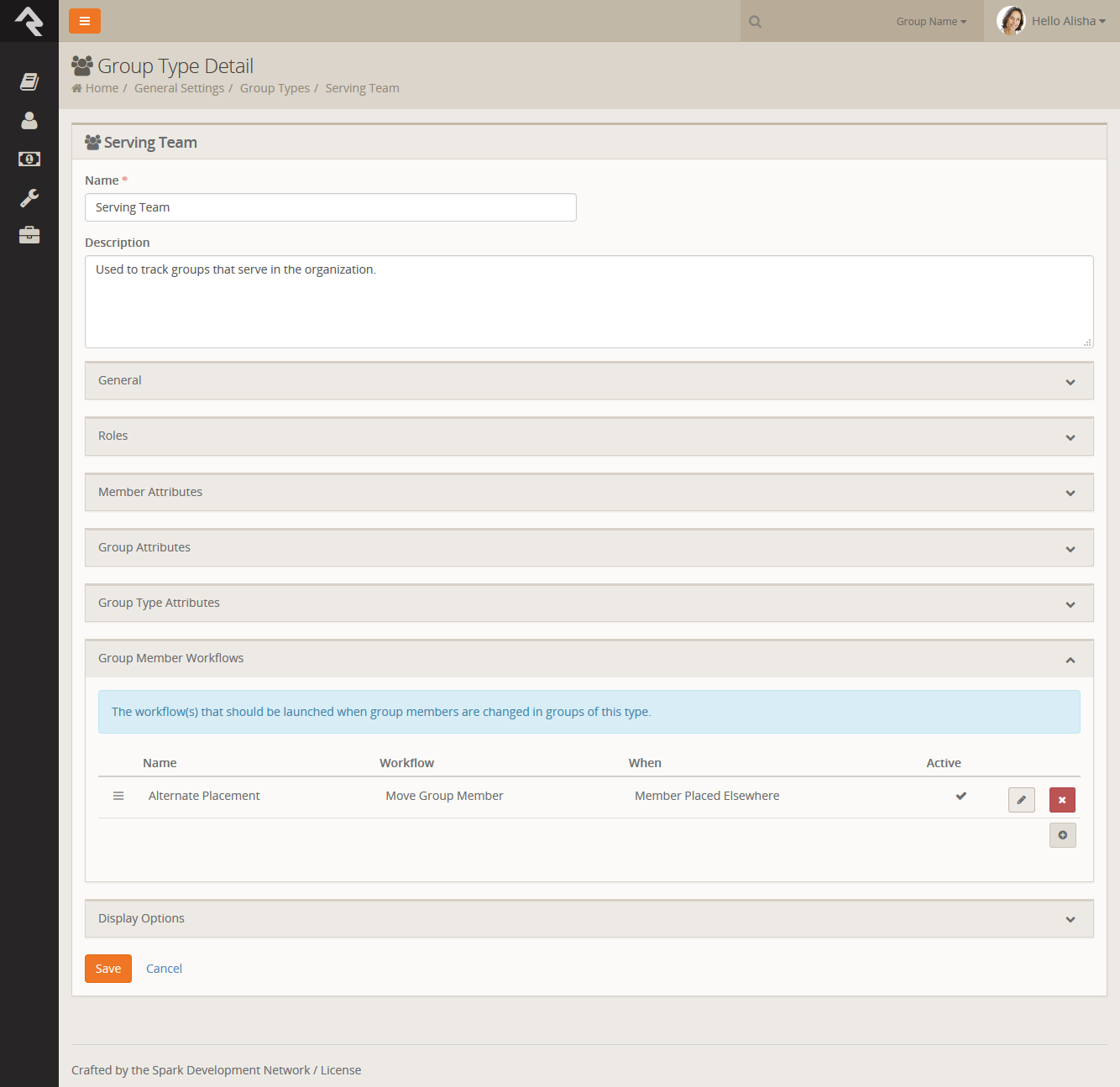Click the Group Types breadcrumb link
Image resolution: width=1120 pixels, height=1087 pixels.
coord(275,87)
